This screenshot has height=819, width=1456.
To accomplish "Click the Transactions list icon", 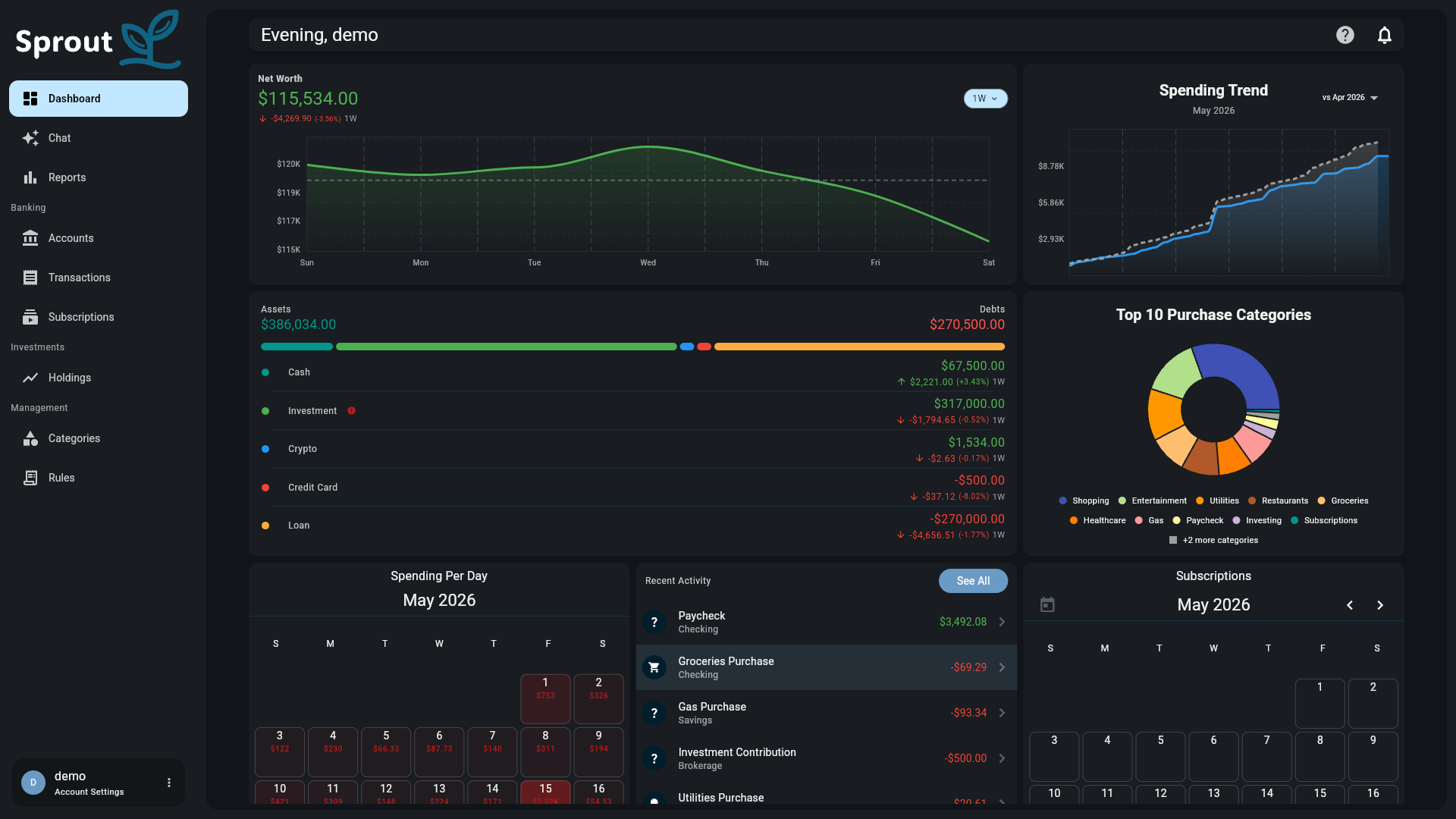I will pos(30,278).
